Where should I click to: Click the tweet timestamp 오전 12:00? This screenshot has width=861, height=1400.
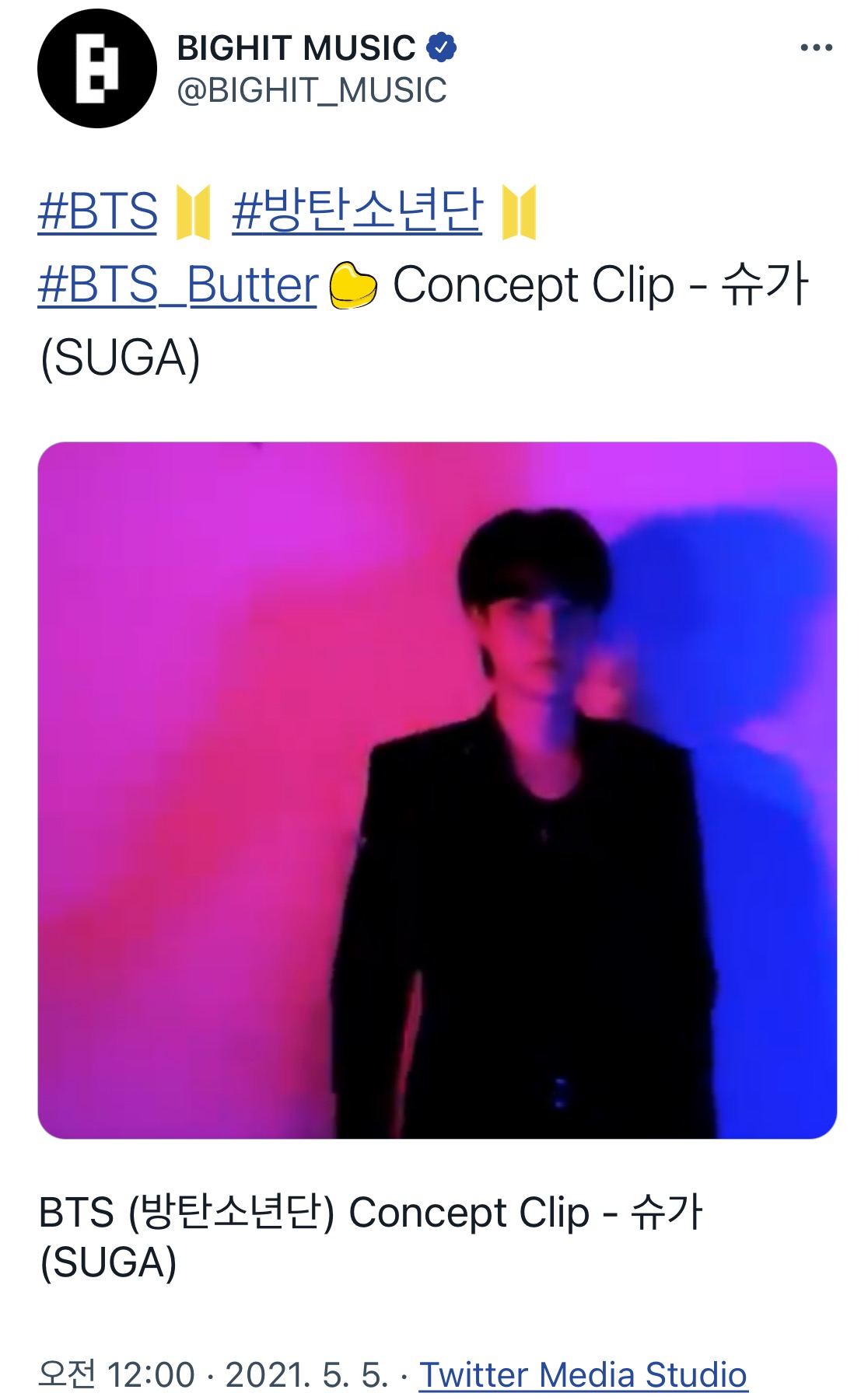pos(117,1374)
